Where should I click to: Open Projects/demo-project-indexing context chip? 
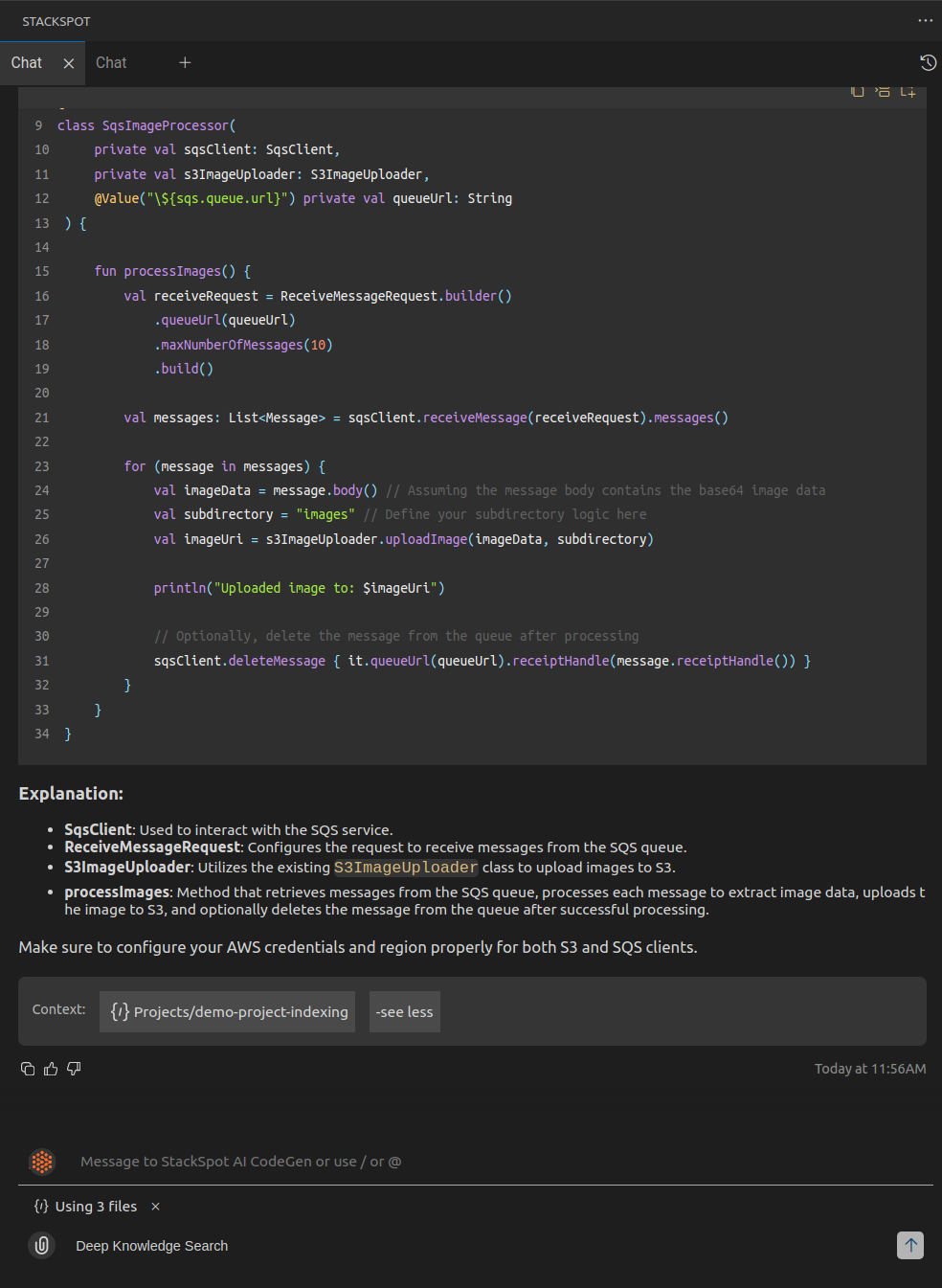point(228,1012)
